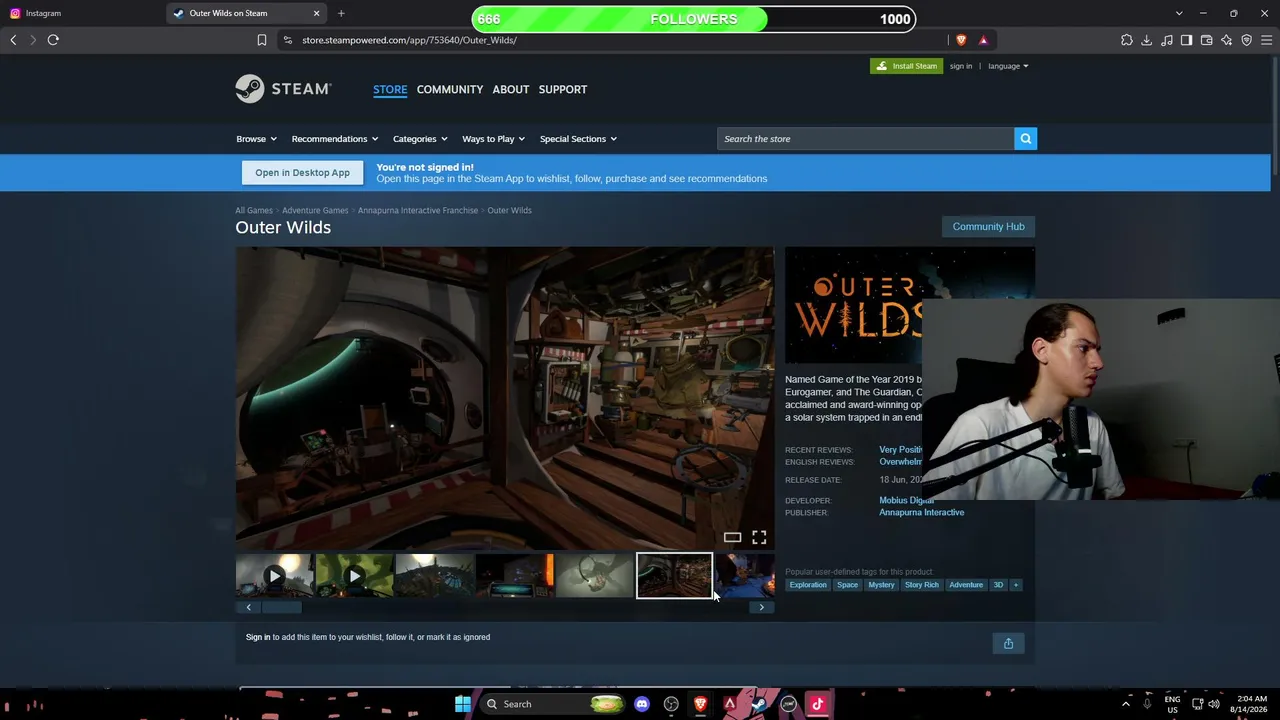Select the highlighted ship interior thumbnail
Screen dimensions: 1280x720
(x=675, y=576)
